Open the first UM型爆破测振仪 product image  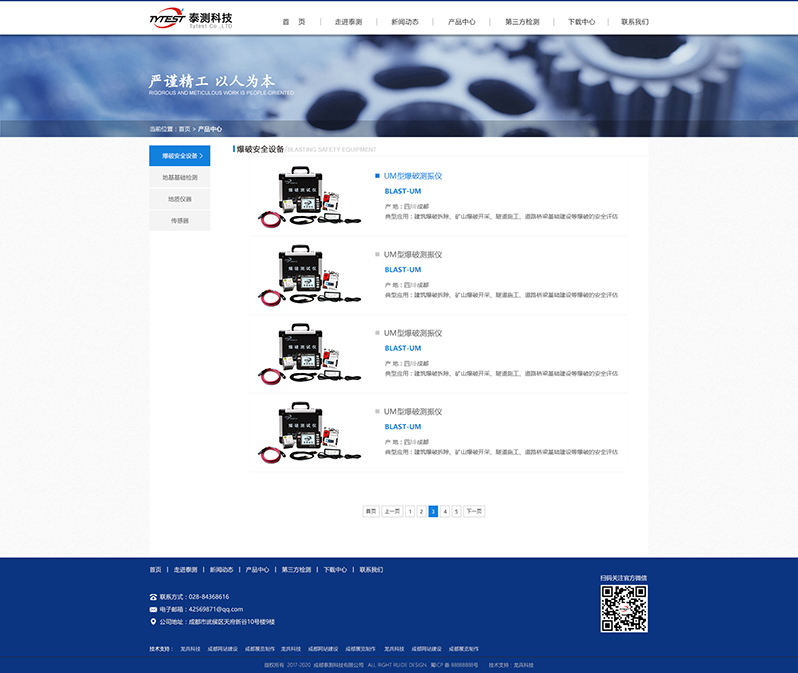(x=309, y=197)
